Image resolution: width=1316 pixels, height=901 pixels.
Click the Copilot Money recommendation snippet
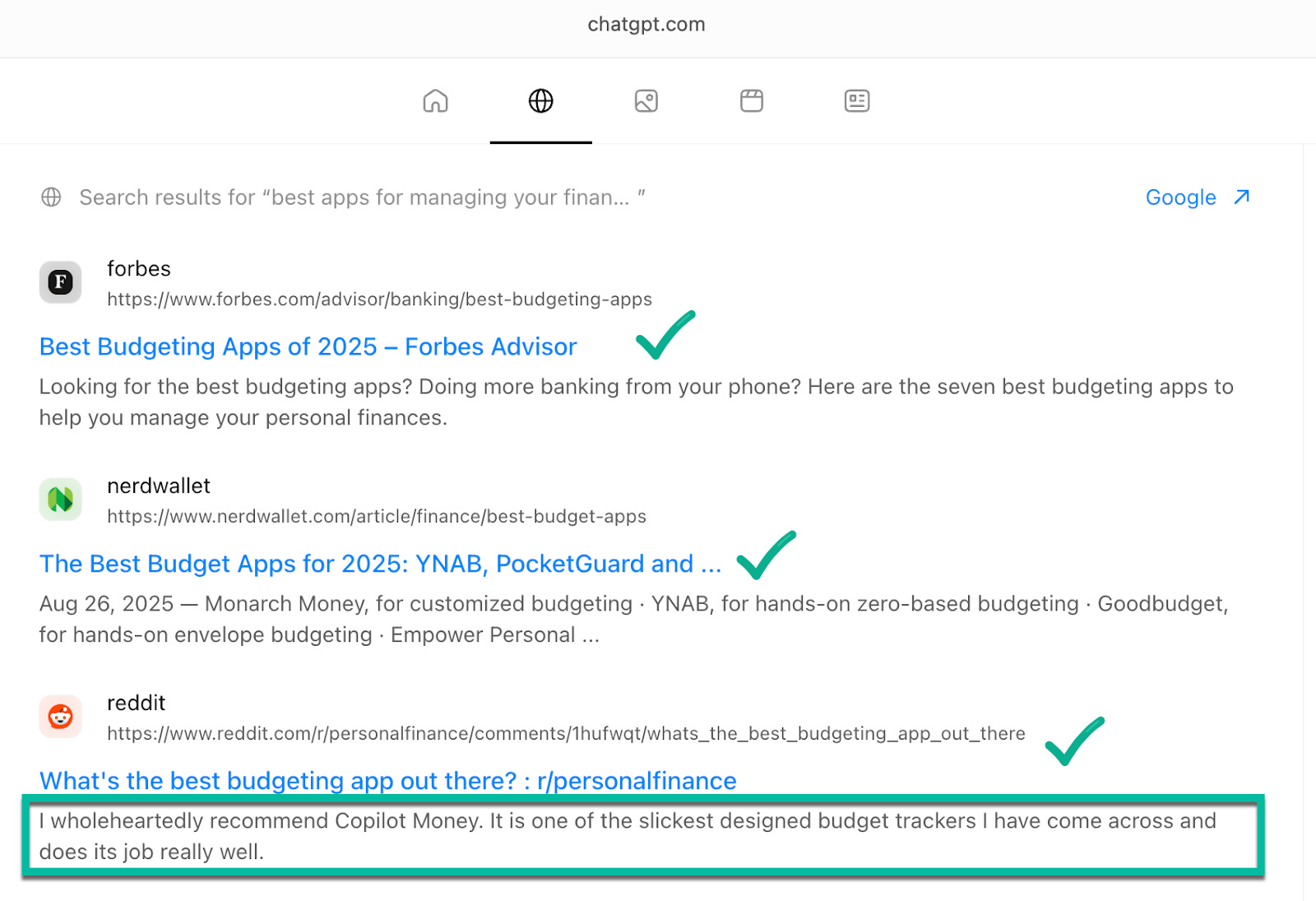[x=628, y=836]
